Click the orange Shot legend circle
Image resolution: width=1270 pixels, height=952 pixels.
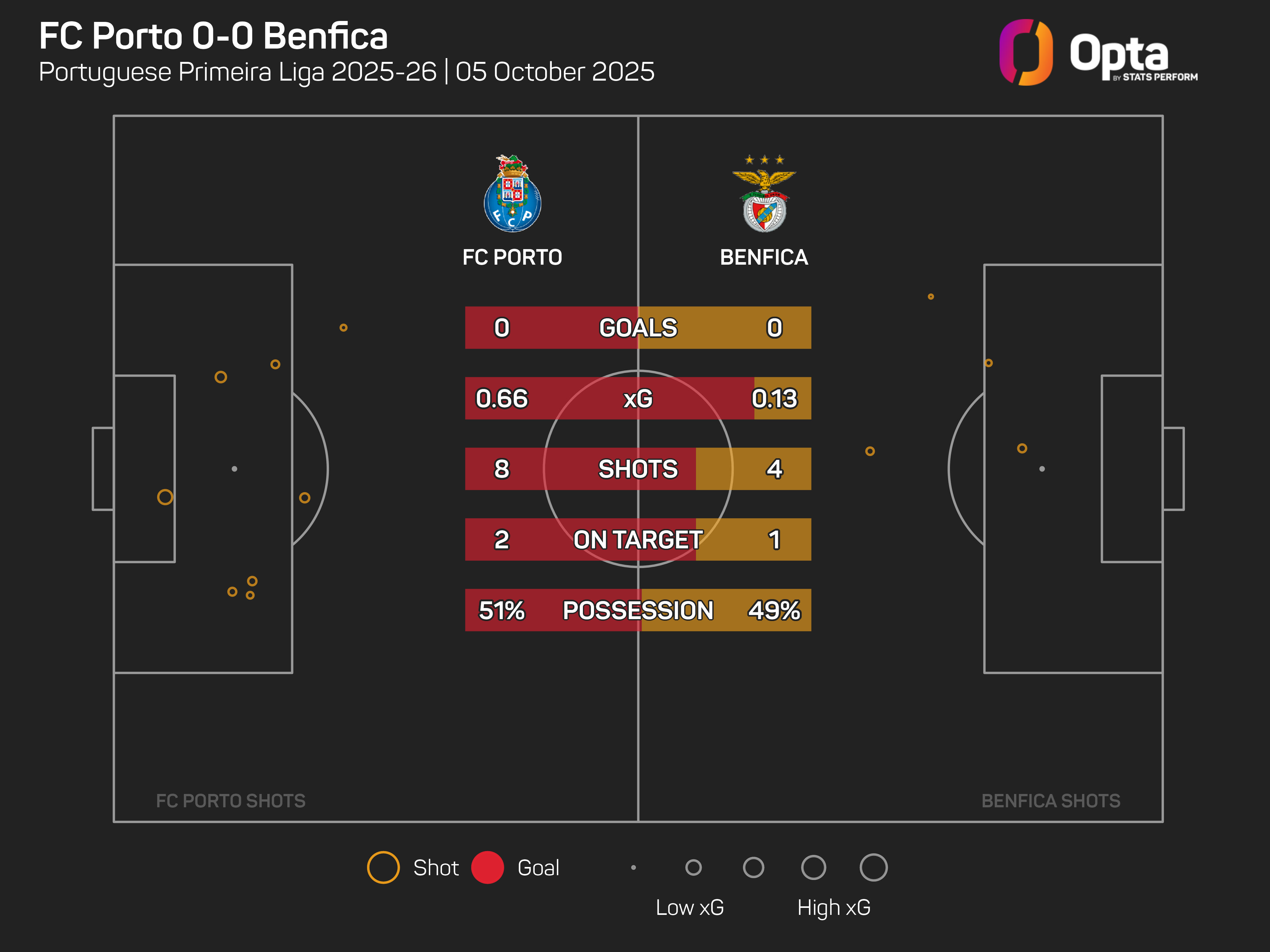pos(383,867)
